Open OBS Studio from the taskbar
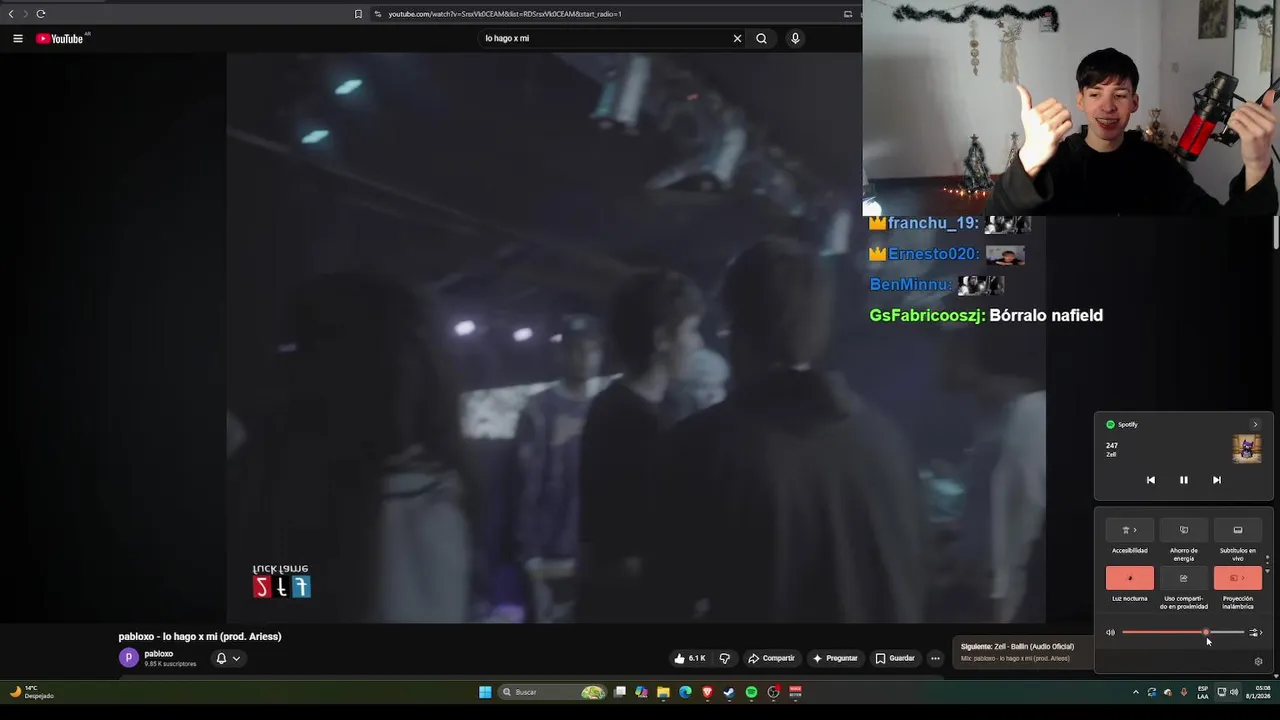The image size is (1280, 720). click(773, 692)
